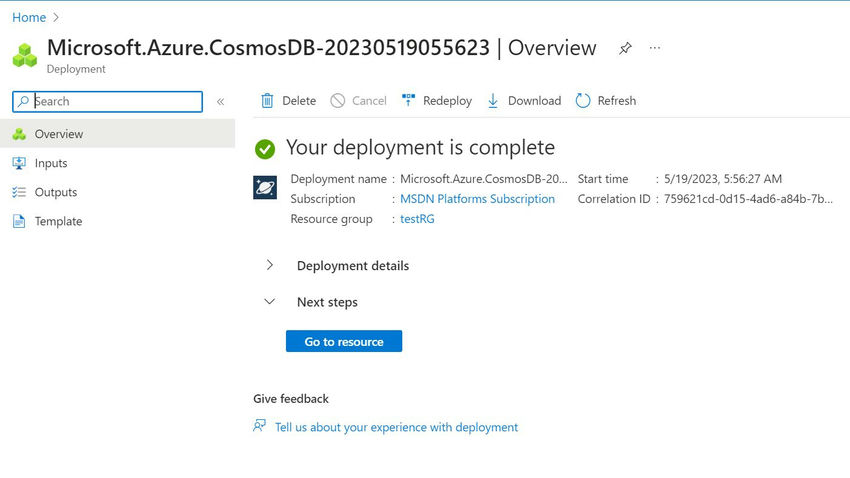Open the testRG resource group link
Image resolution: width=850 pixels, height=478 pixels.
tap(417, 219)
